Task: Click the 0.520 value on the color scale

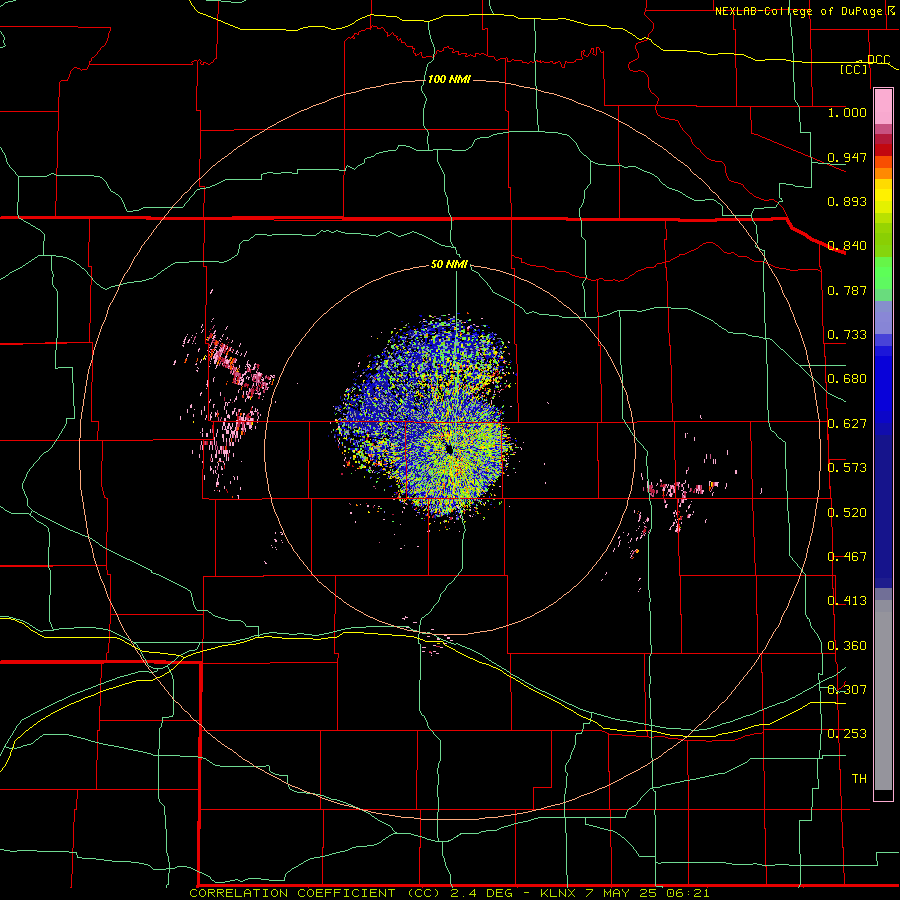Action: pyautogui.click(x=847, y=513)
